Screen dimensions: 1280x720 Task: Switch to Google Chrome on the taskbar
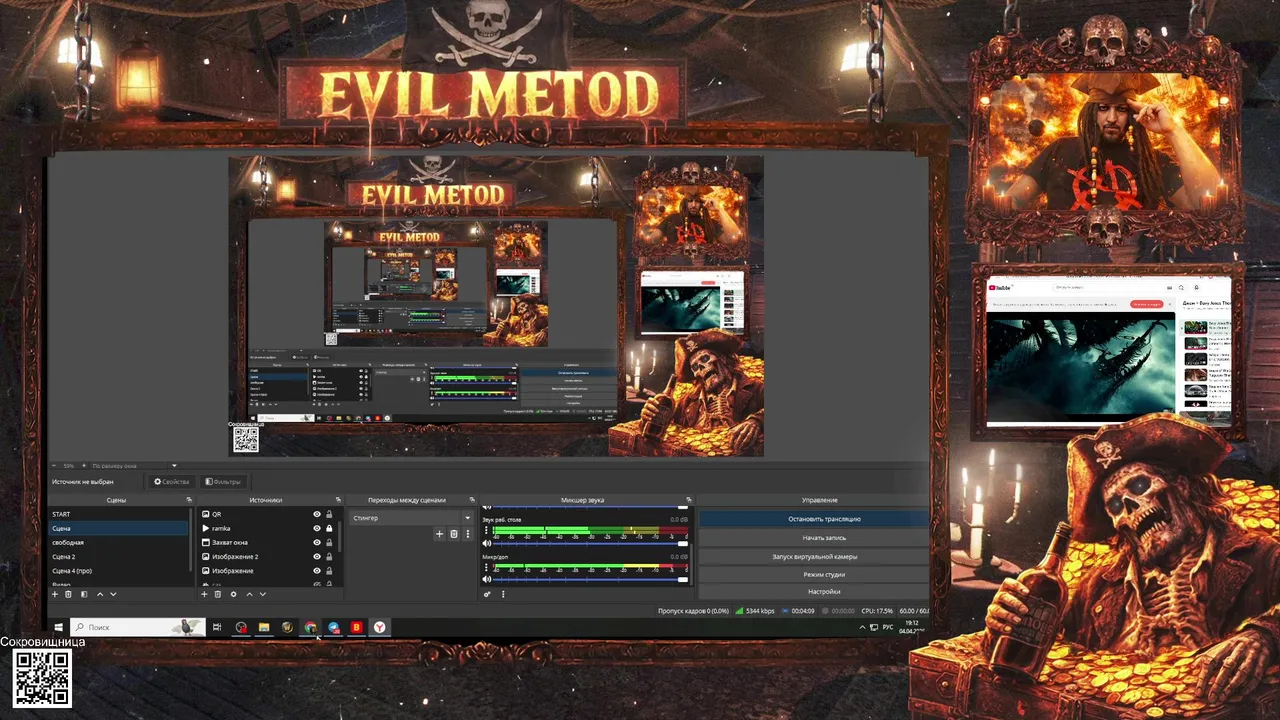click(x=311, y=627)
